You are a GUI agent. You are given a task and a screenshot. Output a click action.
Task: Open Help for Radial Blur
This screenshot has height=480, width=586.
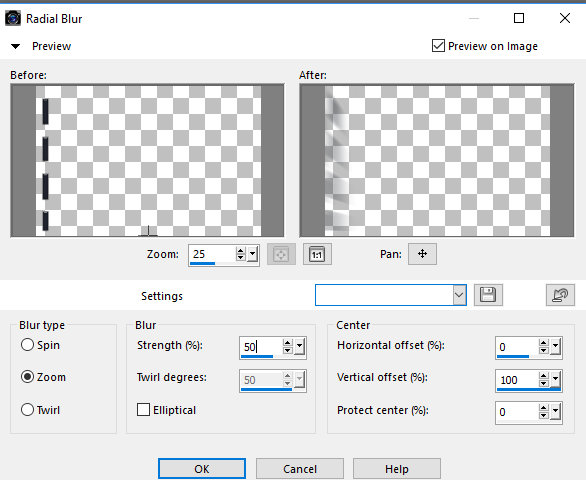pos(397,469)
